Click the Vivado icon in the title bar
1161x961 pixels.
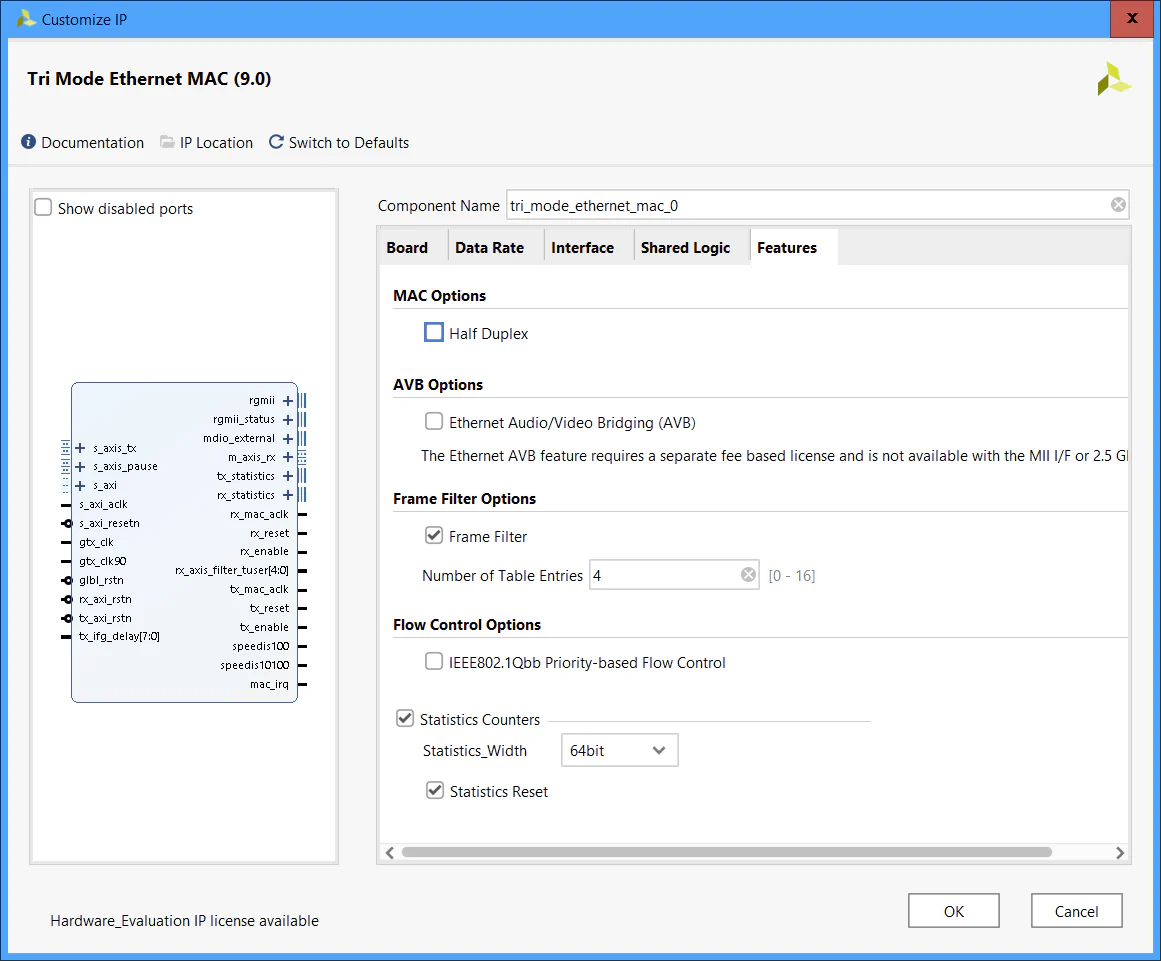pyautogui.click(x=25, y=18)
